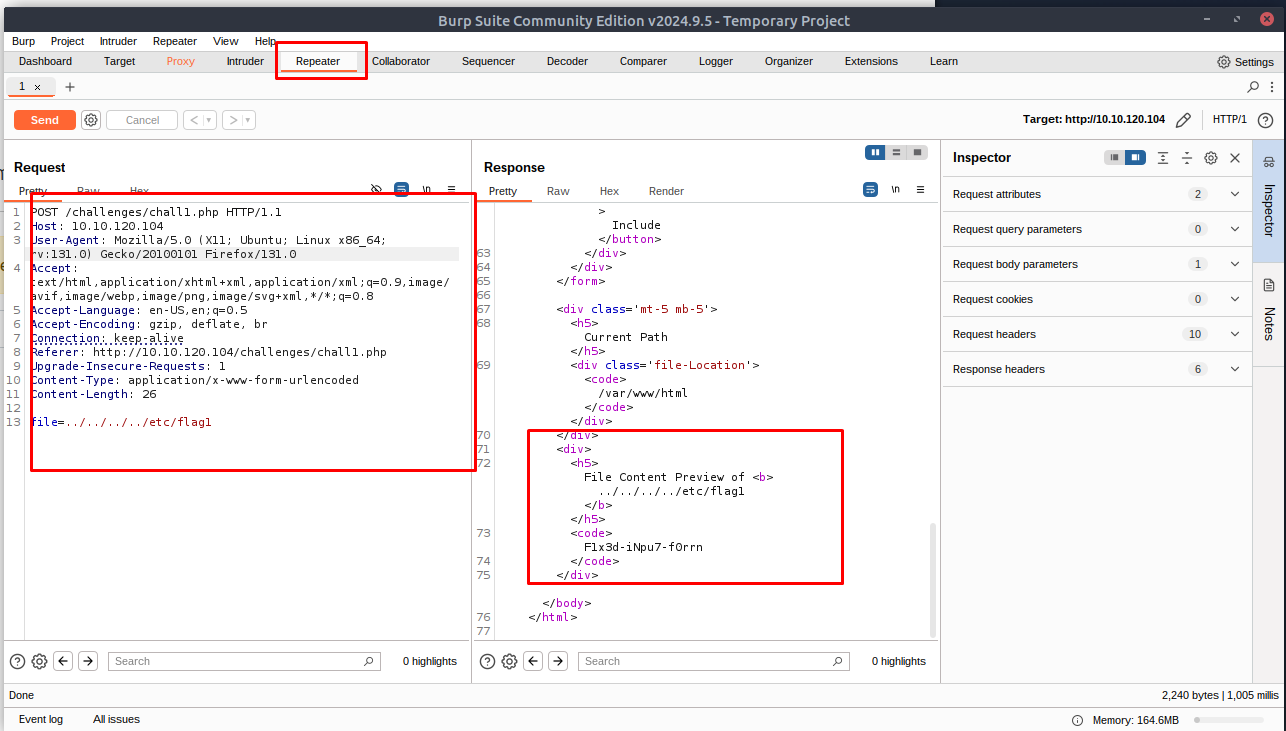Switch to the Intruder tab

click(245, 61)
